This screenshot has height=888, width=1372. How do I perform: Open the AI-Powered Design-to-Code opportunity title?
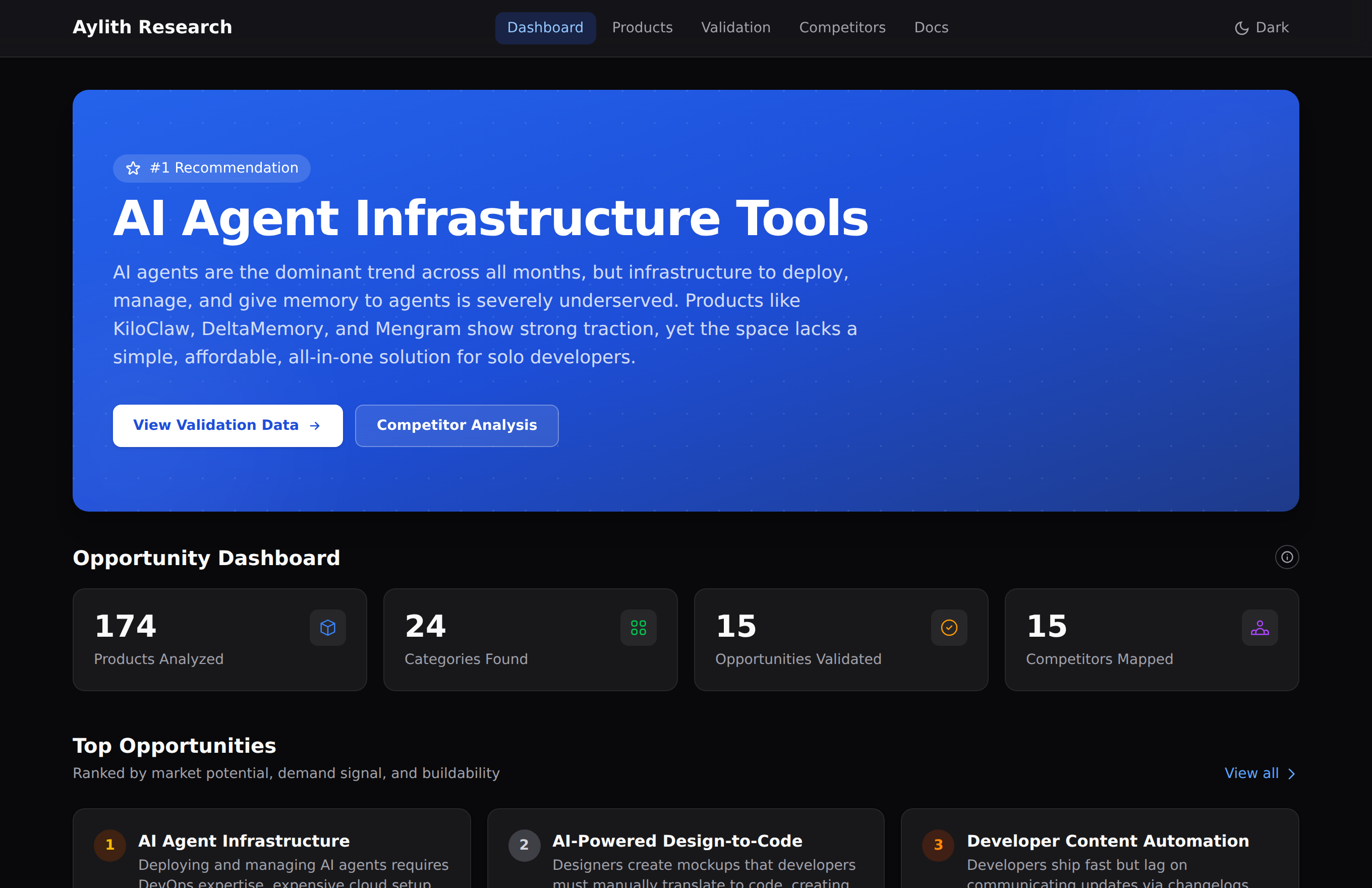(677, 841)
